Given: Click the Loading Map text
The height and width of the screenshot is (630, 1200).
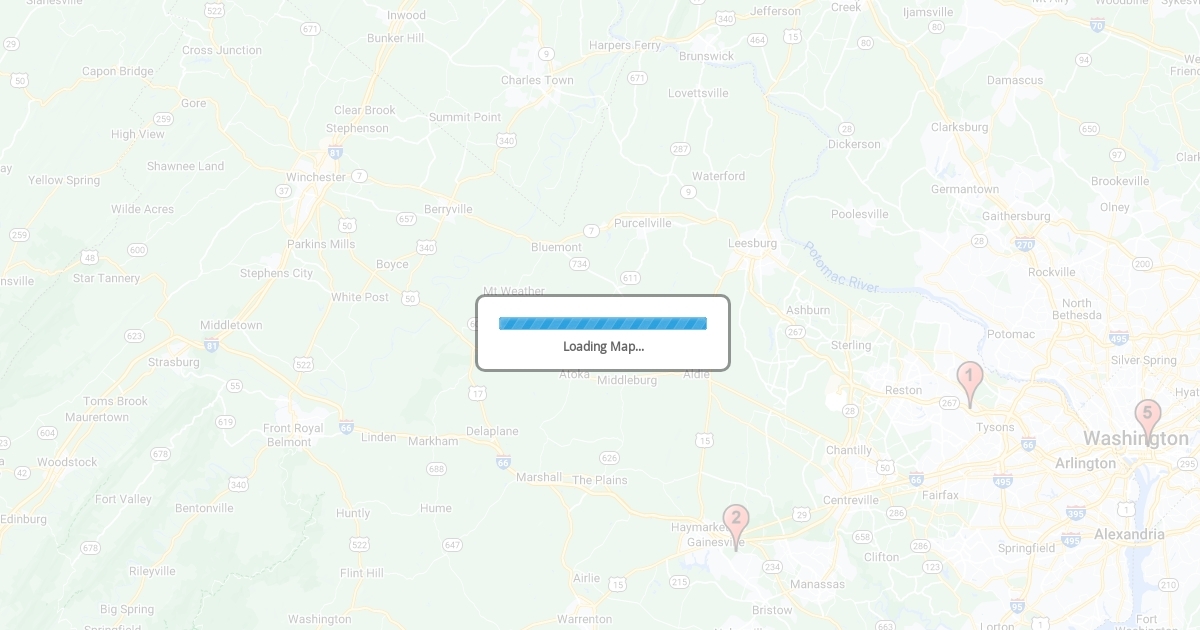Looking at the screenshot, I should [603, 346].
